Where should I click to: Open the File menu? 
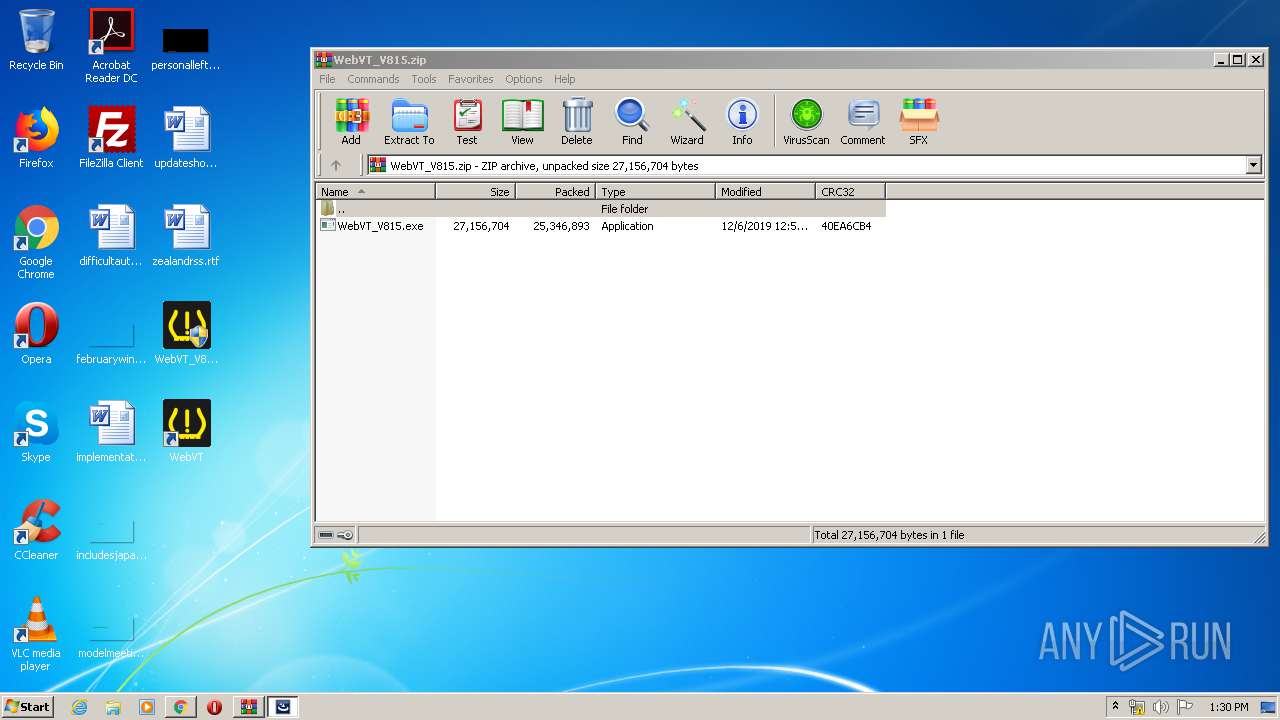(x=327, y=79)
